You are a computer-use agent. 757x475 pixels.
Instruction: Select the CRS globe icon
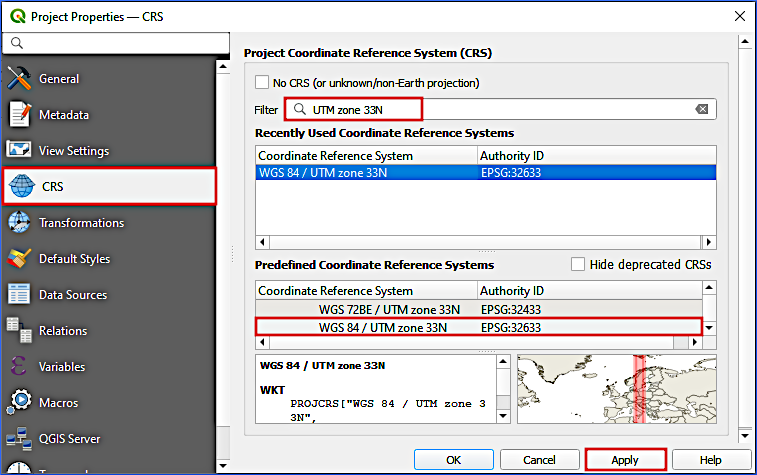point(22,186)
